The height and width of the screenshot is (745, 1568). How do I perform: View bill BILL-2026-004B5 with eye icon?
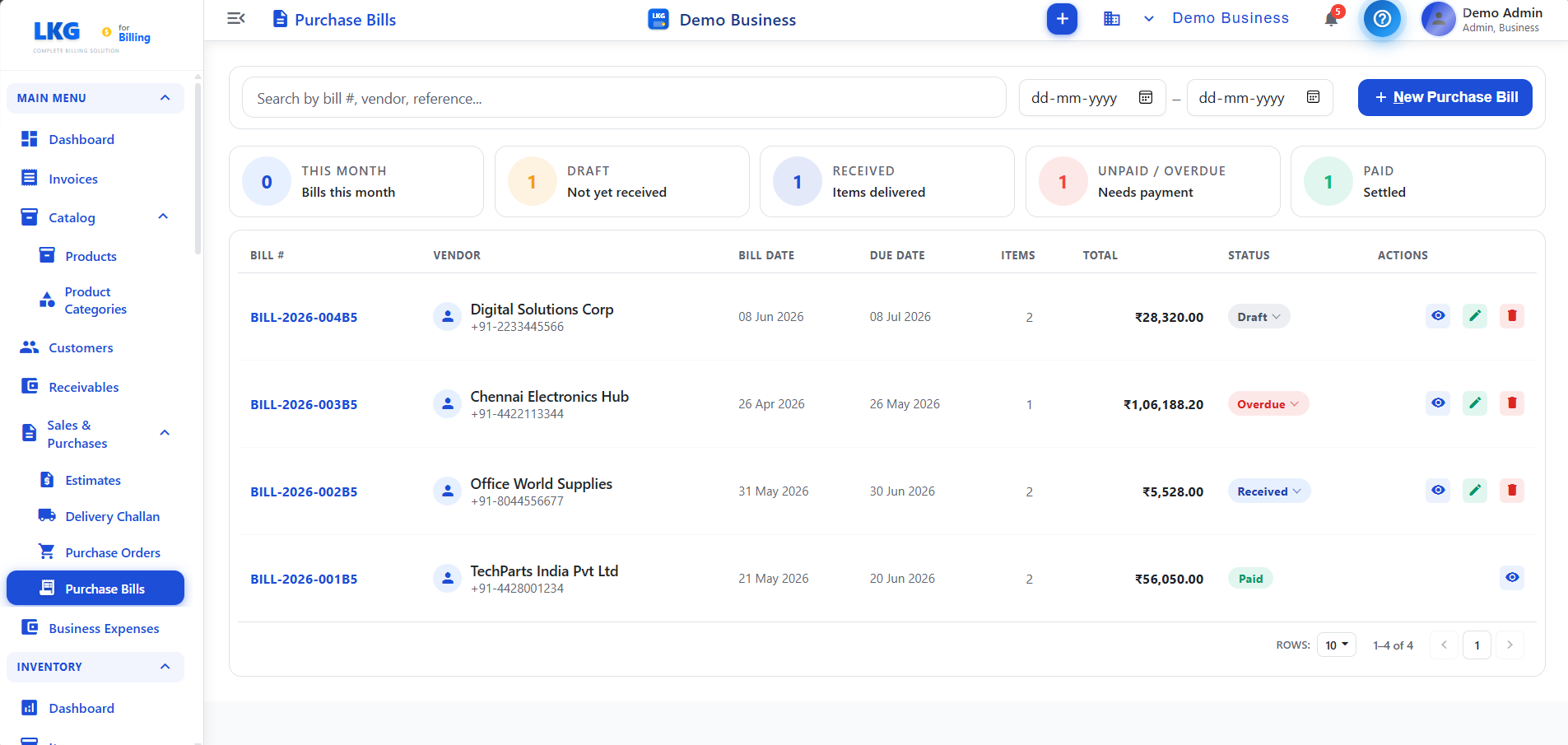point(1438,316)
